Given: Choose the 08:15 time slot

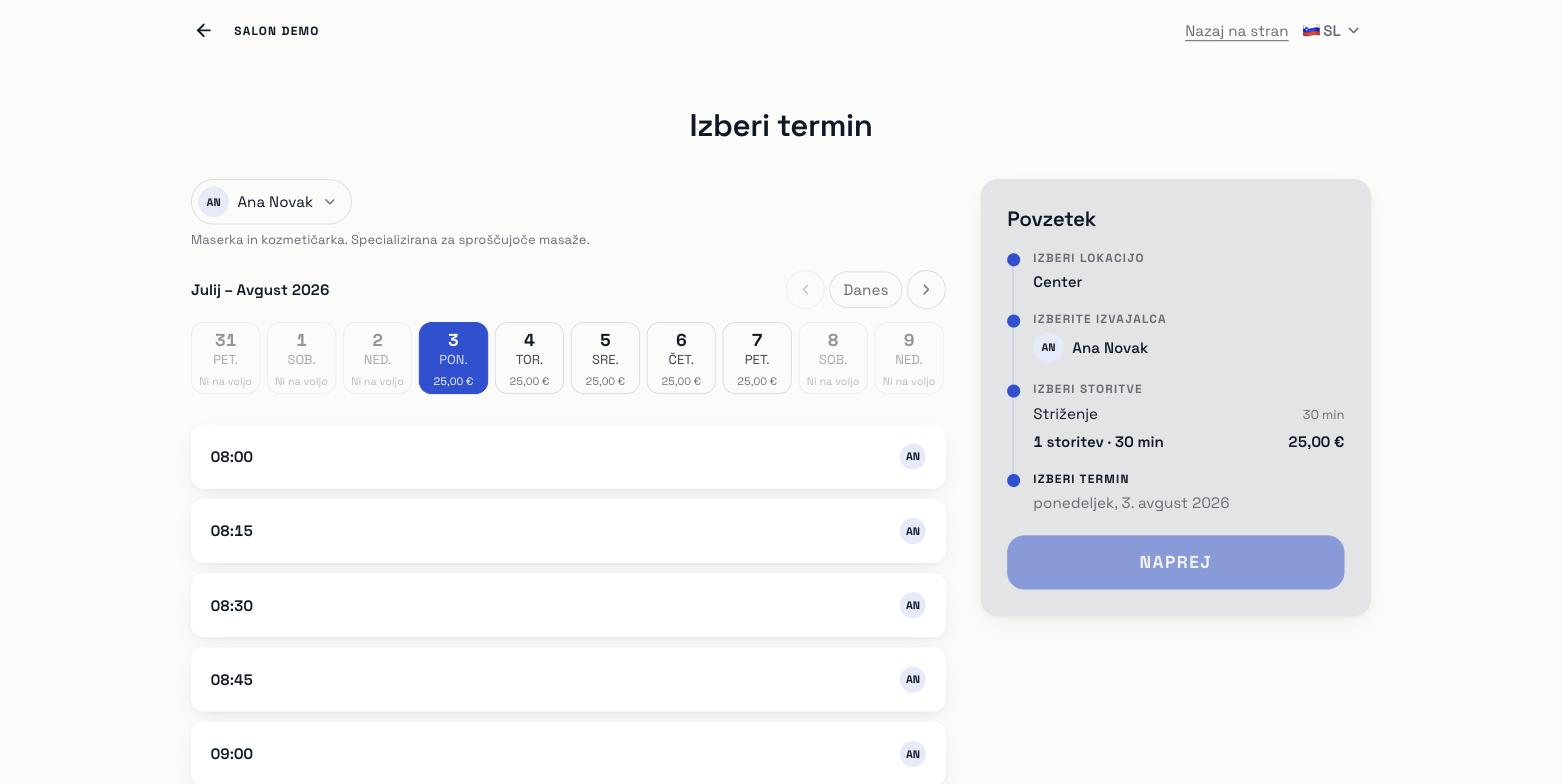Looking at the screenshot, I should 568,531.
